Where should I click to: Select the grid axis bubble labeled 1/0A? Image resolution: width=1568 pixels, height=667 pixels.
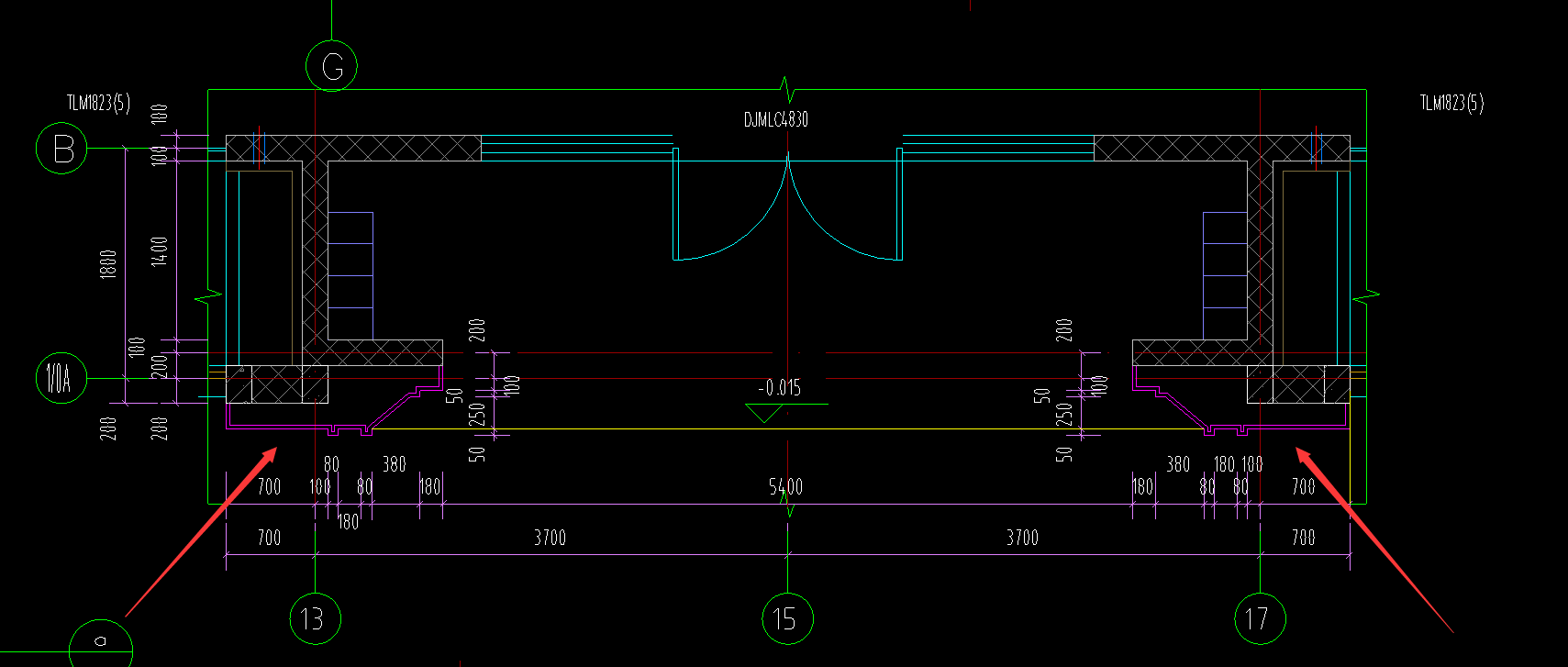click(x=60, y=377)
